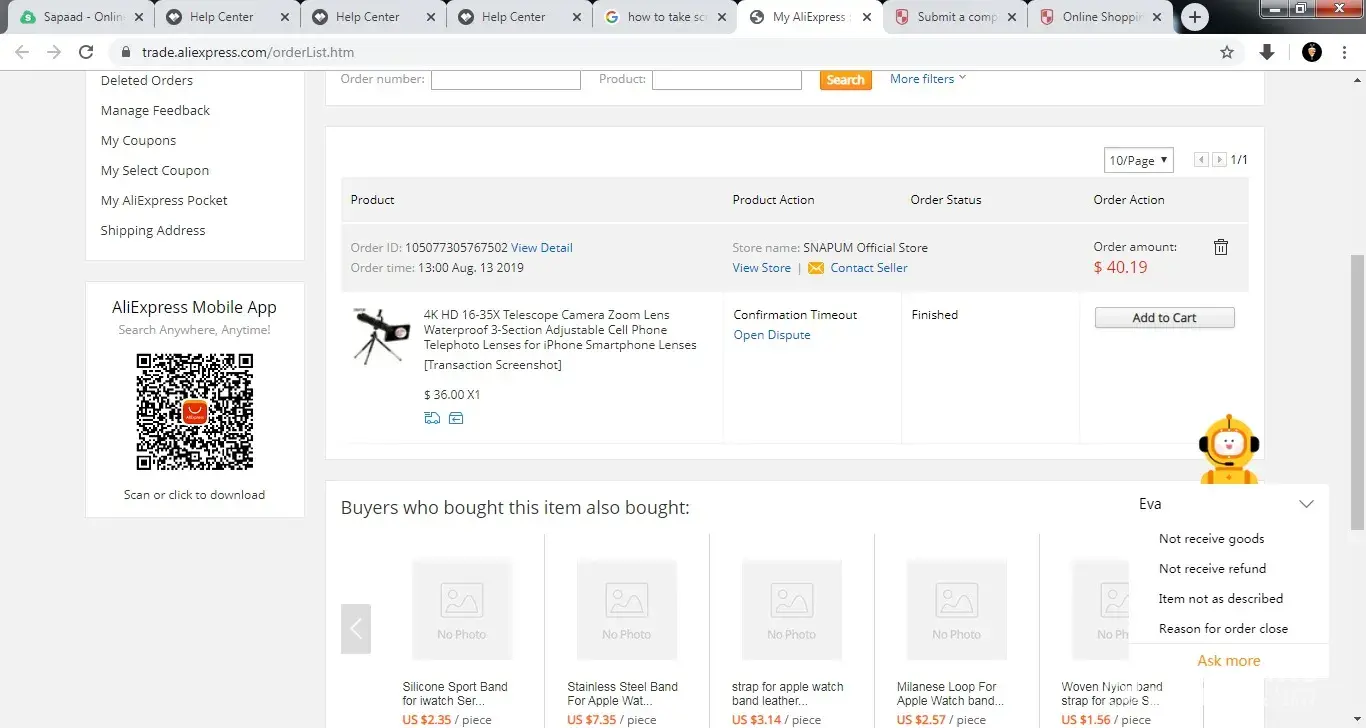The image size is (1366, 728).
Task: Collapse the Eva chat panel chevron
Action: pos(1306,504)
